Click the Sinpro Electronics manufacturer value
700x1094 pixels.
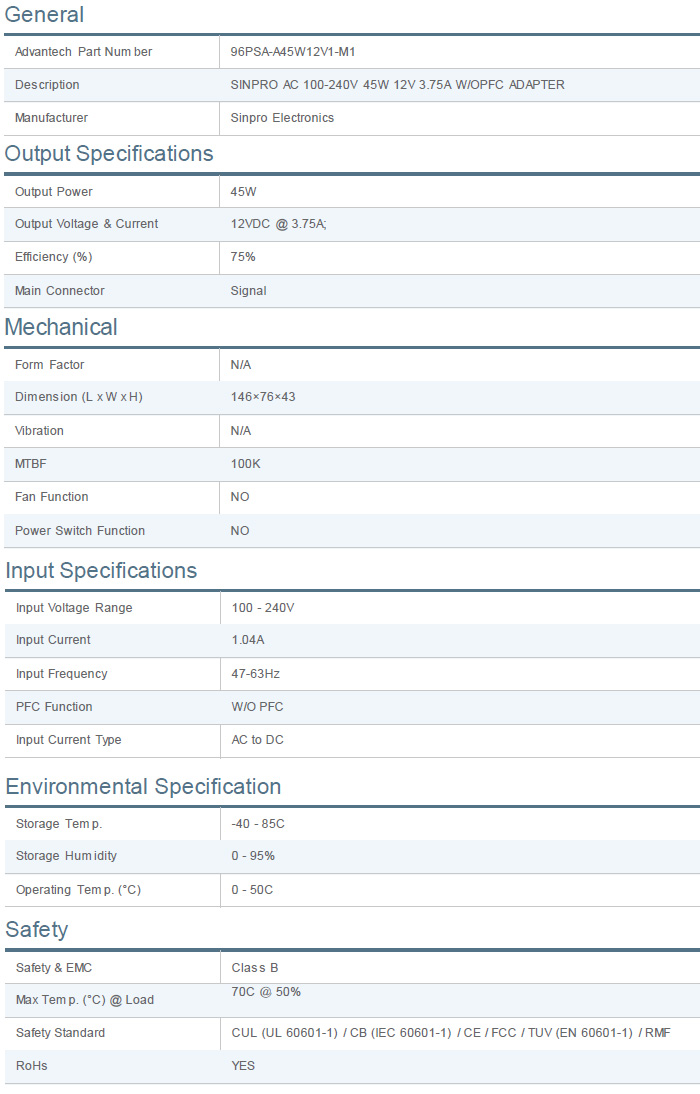coord(282,118)
